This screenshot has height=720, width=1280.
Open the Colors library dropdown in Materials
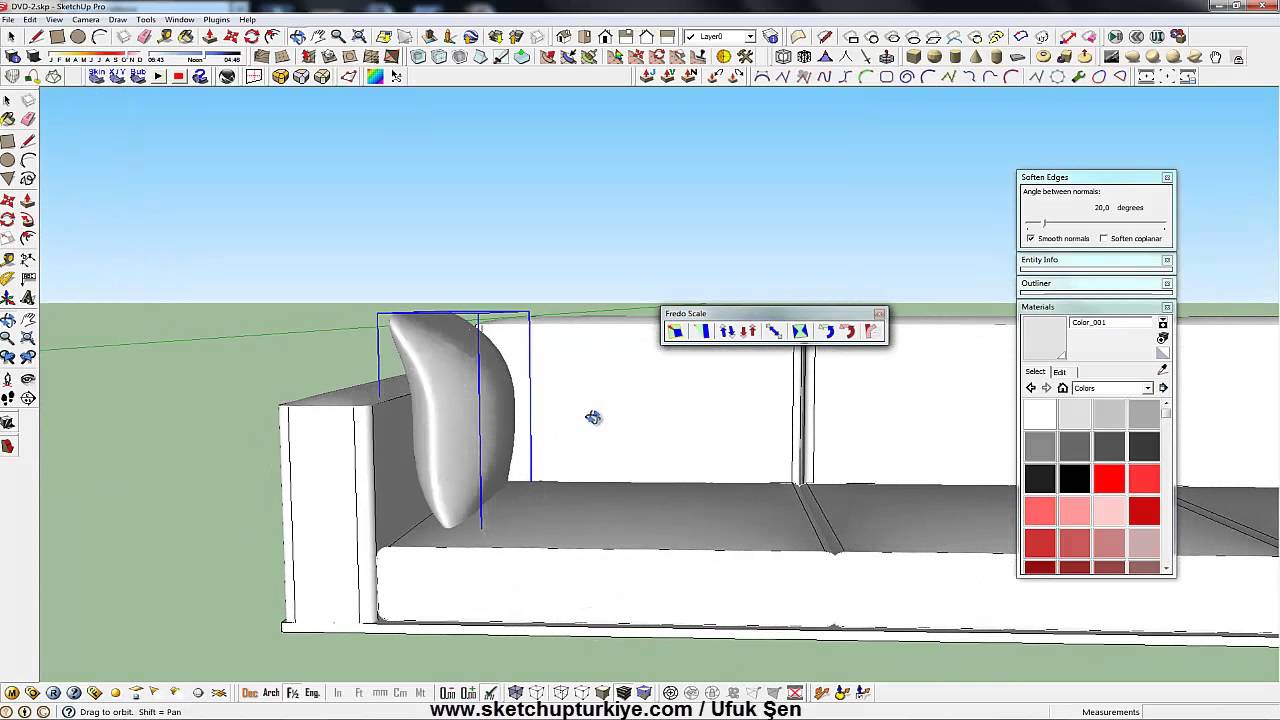(x=1148, y=388)
